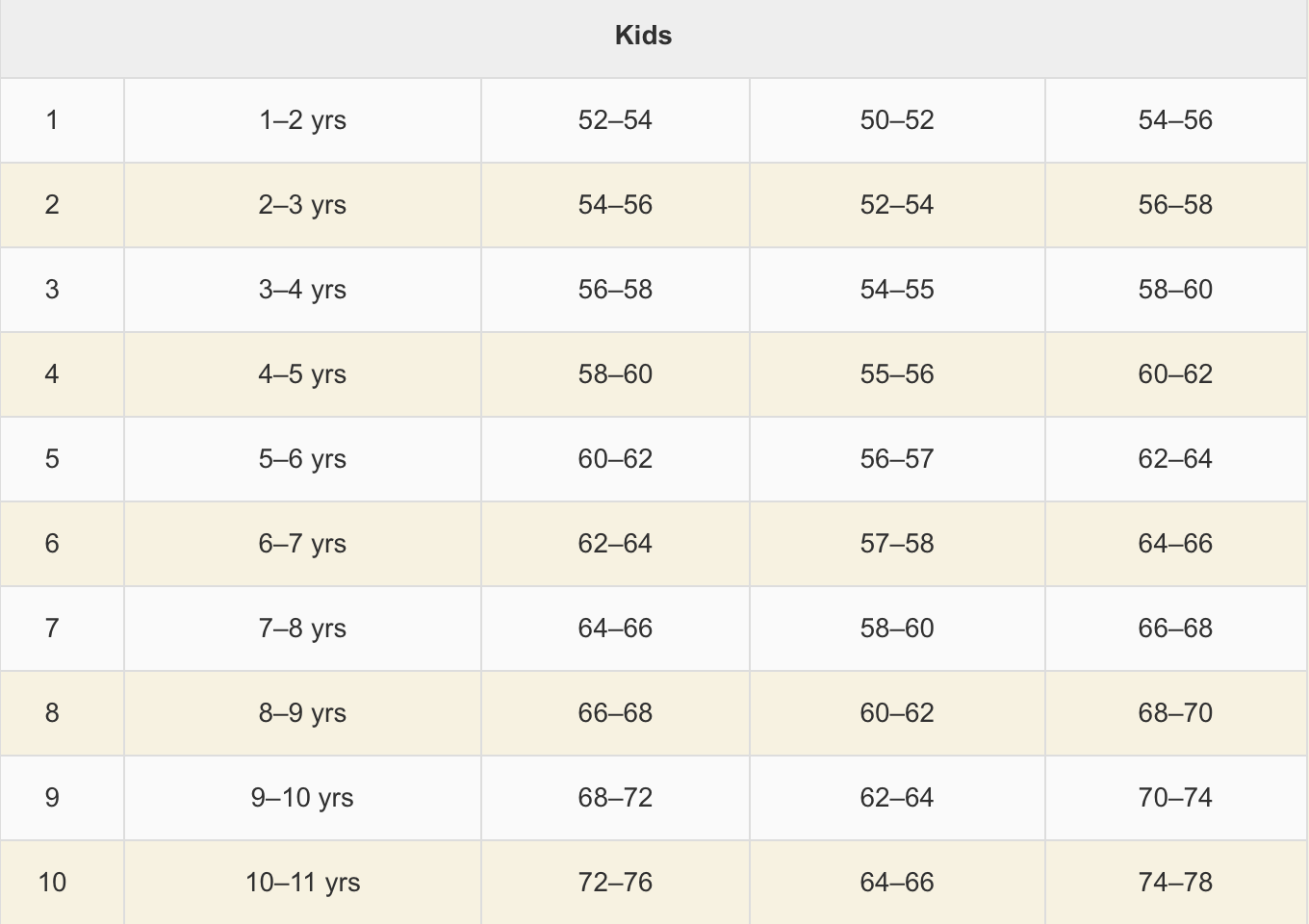The height and width of the screenshot is (924, 1309).
Task: Select the 56–57 cell in row 5
Action: coord(897,459)
